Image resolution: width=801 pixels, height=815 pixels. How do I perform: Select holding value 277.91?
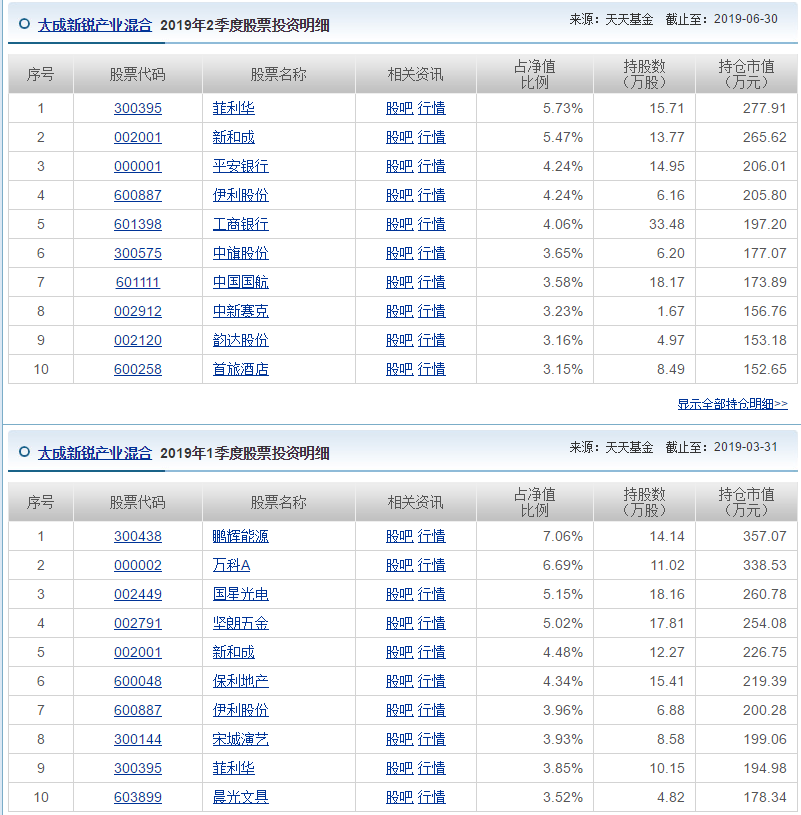point(764,108)
